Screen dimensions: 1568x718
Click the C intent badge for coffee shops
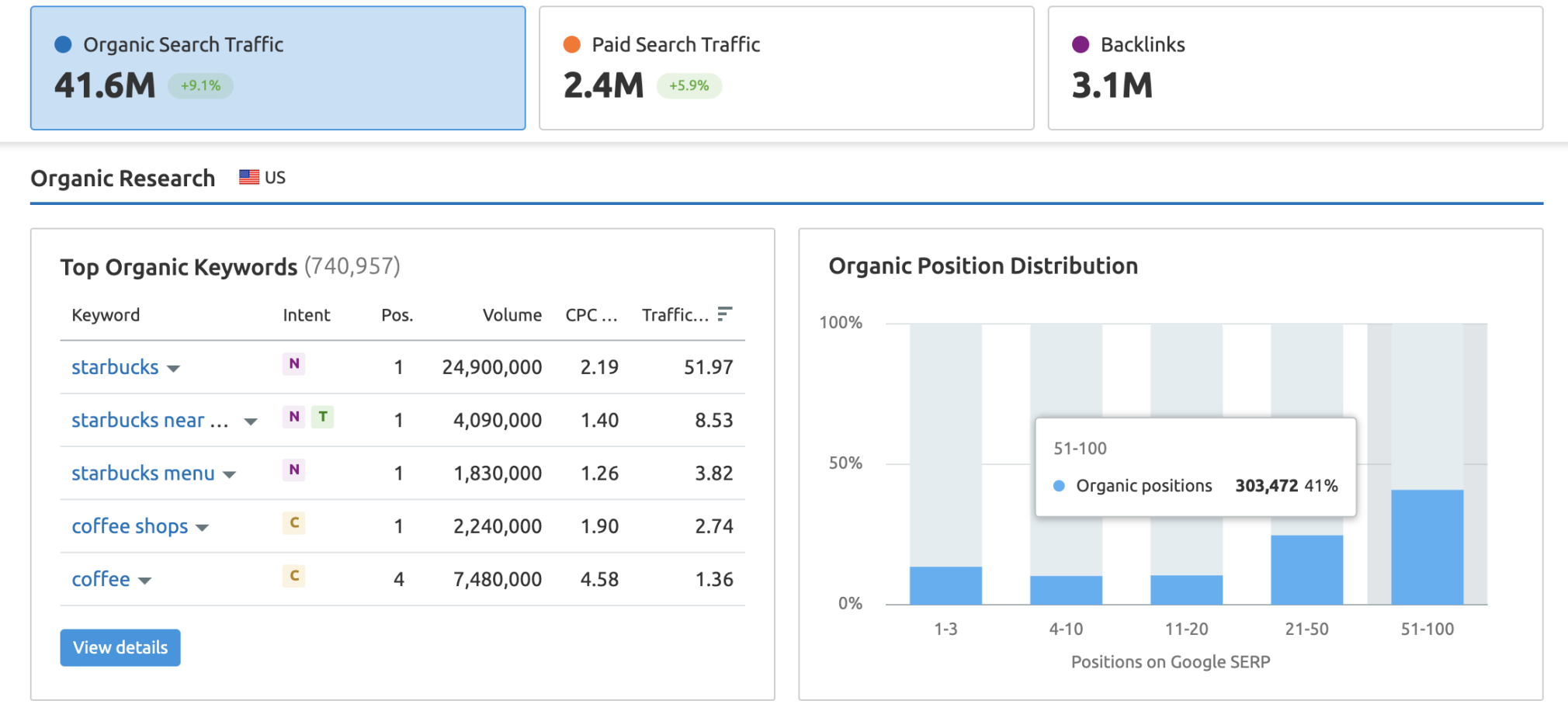[293, 523]
